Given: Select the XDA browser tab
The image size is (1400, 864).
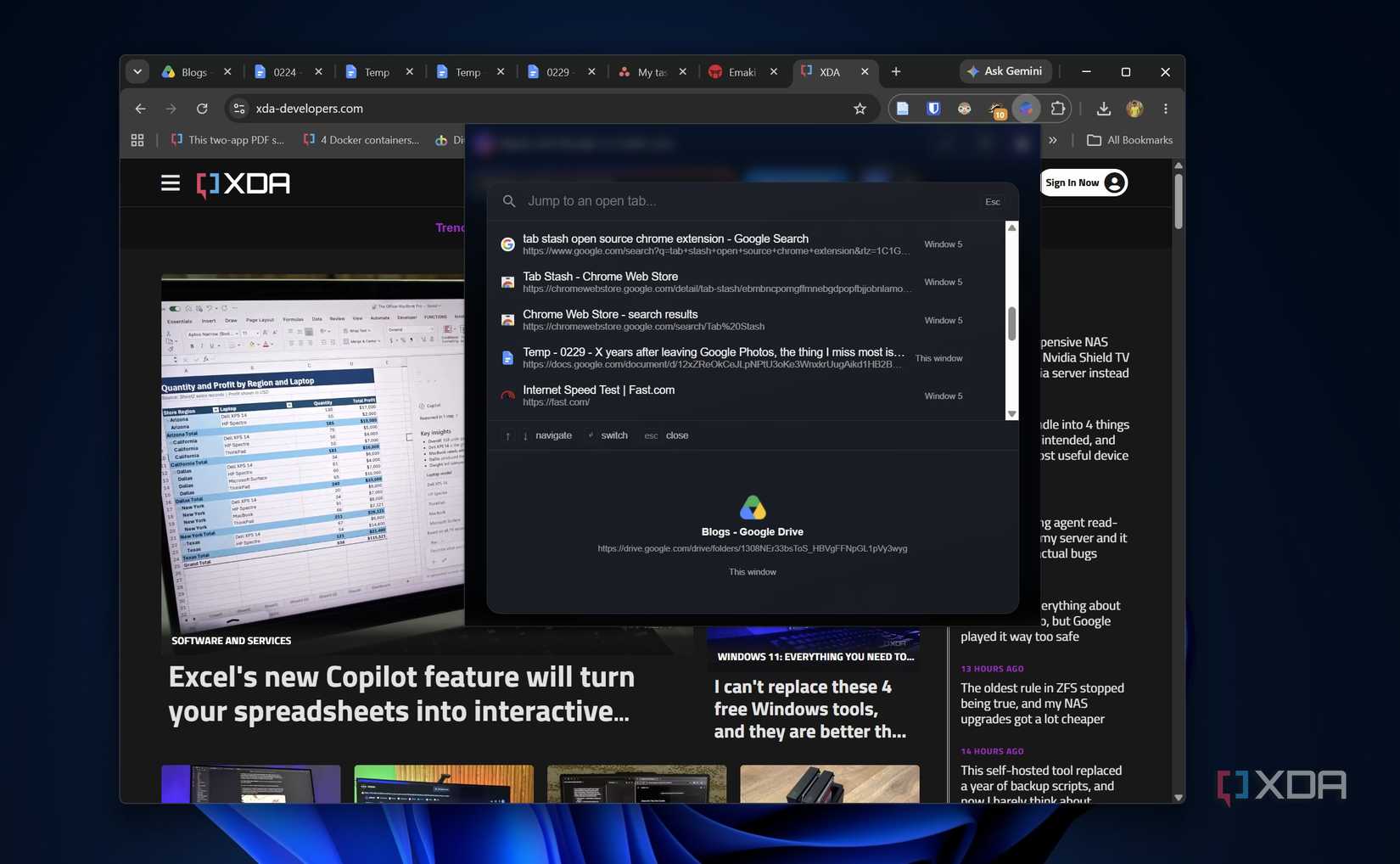Looking at the screenshot, I should tap(830, 72).
